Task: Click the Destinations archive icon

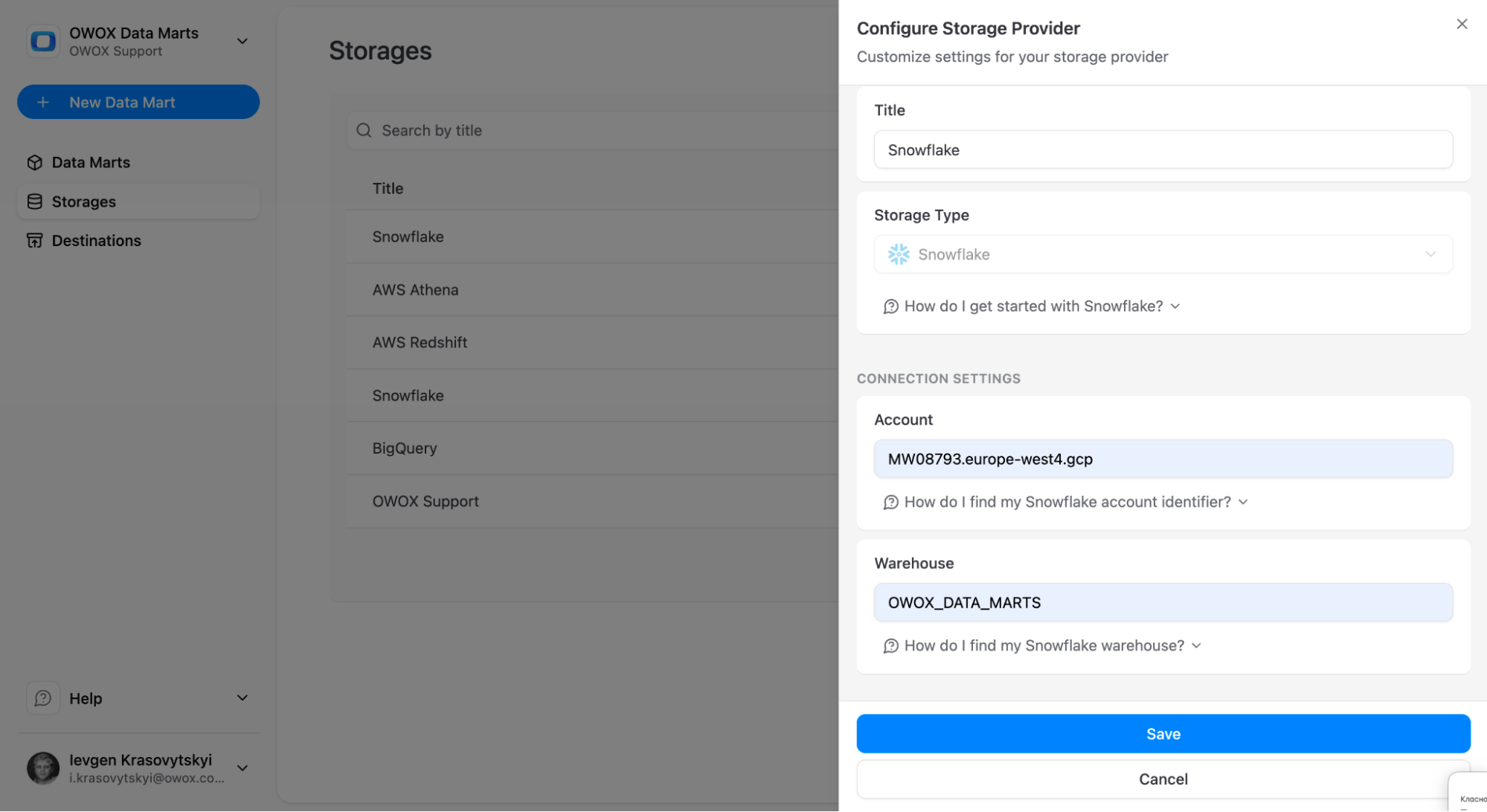Action: coord(34,240)
